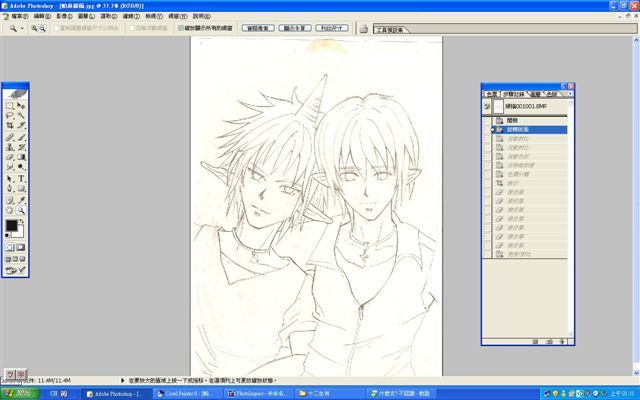This screenshot has width=640, height=400.
Task: Open the Zoom tool preset picker dropdown
Action: (22, 29)
